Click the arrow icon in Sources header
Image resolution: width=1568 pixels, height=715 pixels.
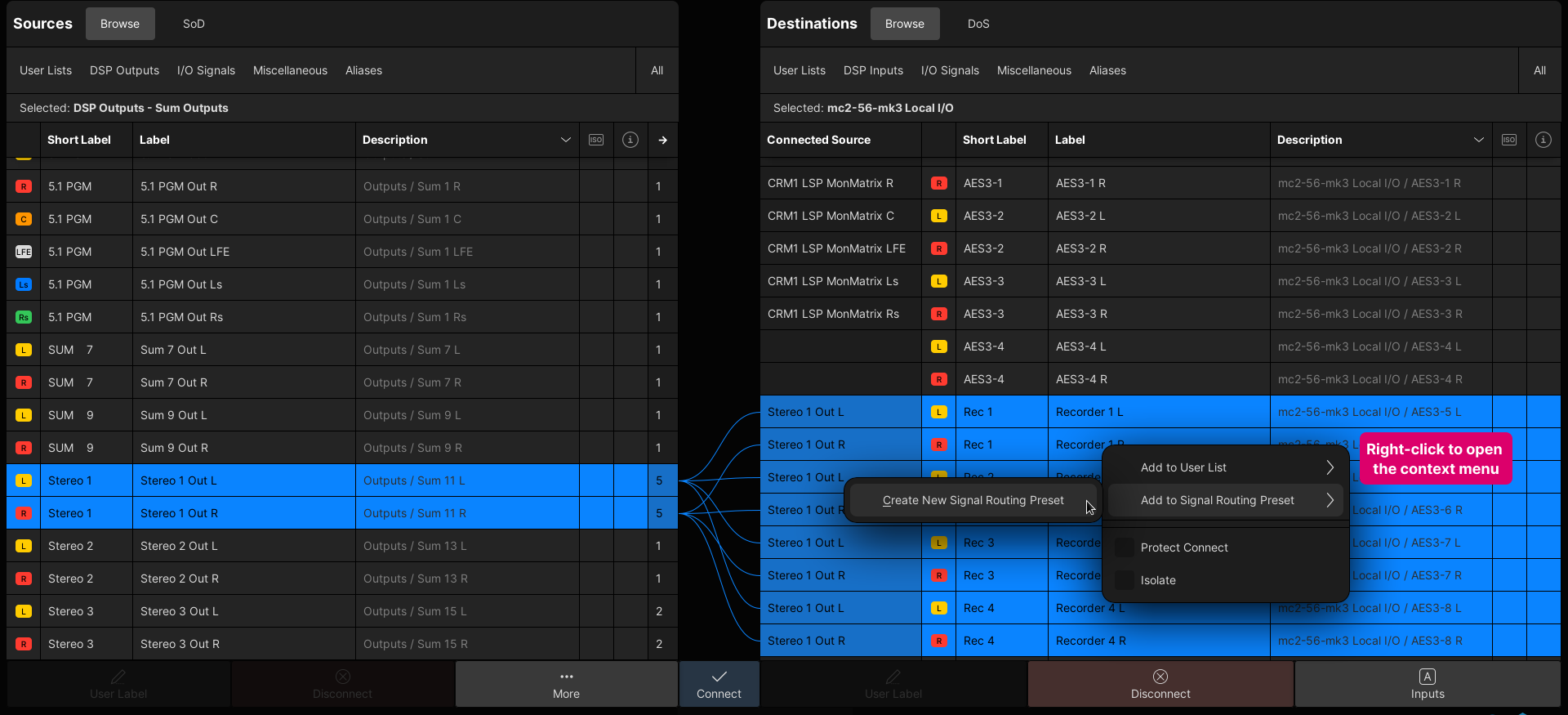[663, 140]
